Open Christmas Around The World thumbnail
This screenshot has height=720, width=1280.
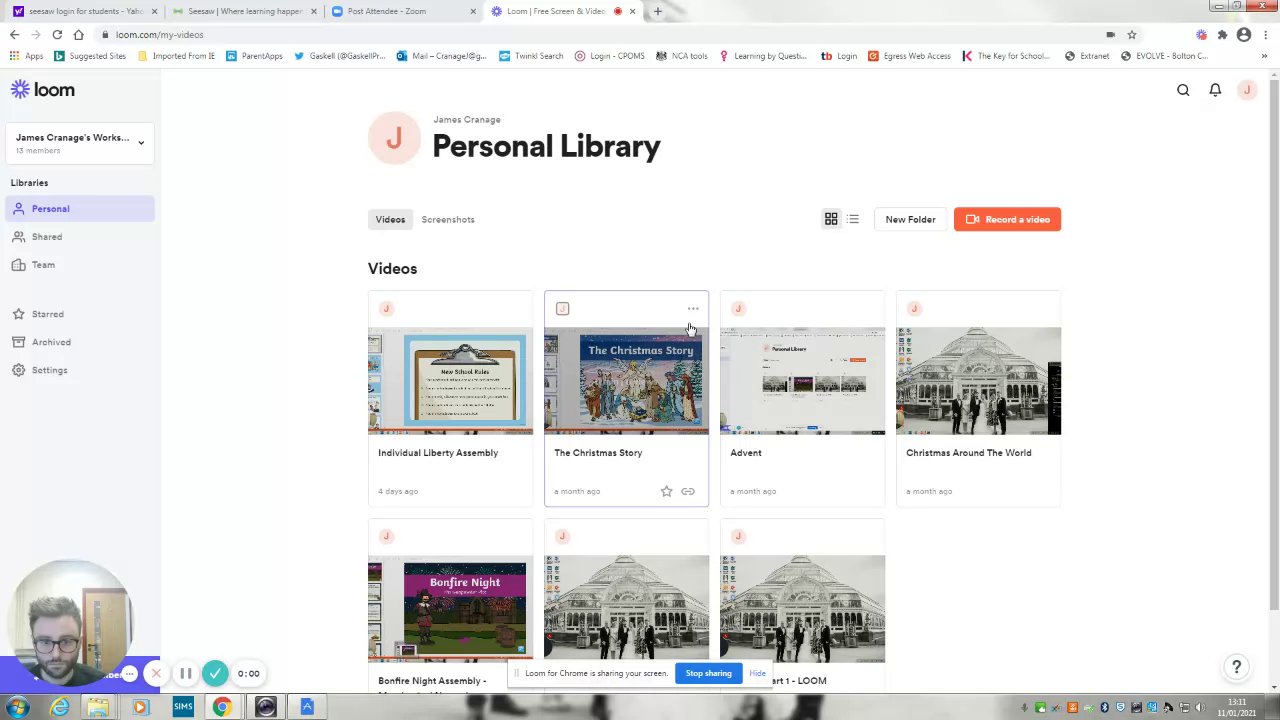[978, 381]
